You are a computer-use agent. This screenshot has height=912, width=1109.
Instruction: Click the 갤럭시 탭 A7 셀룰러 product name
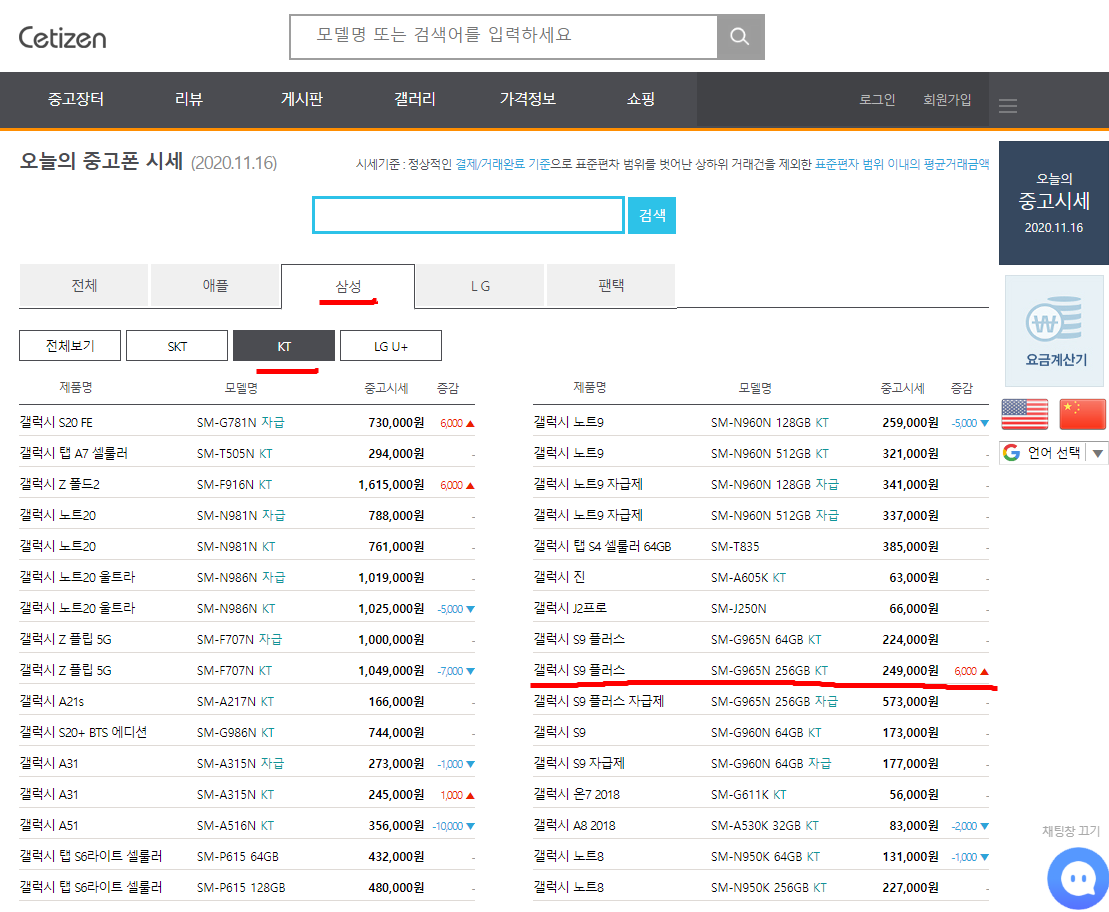click(74, 454)
